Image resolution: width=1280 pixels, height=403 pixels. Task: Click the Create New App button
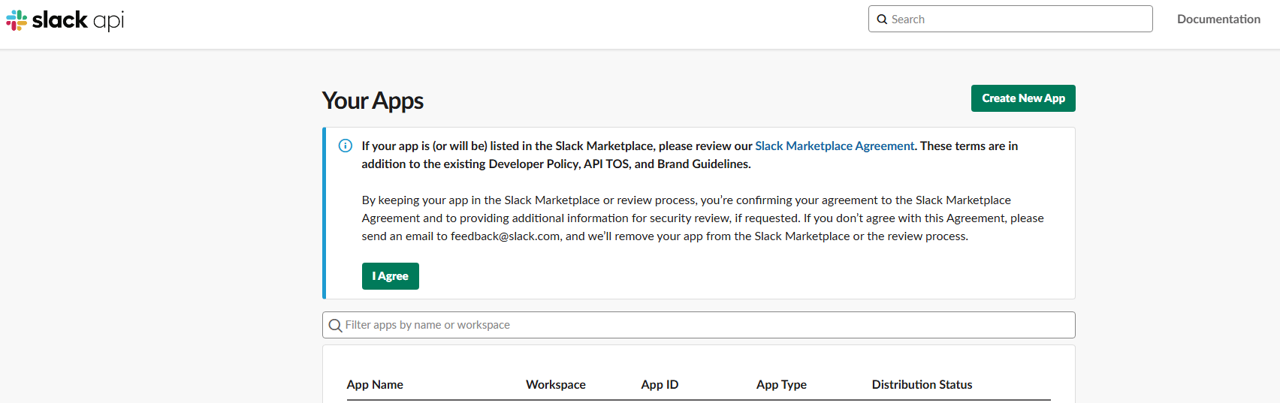(x=1023, y=98)
